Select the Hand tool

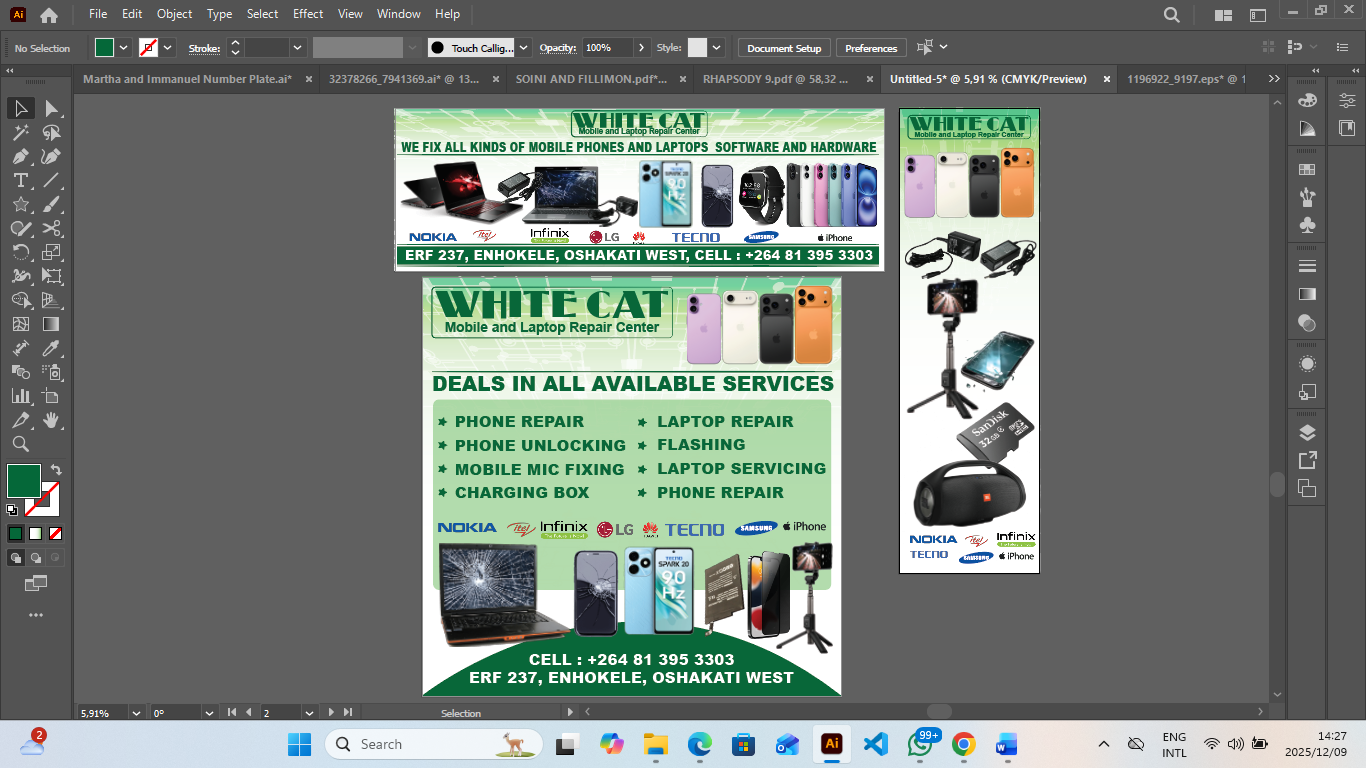tap(52, 420)
